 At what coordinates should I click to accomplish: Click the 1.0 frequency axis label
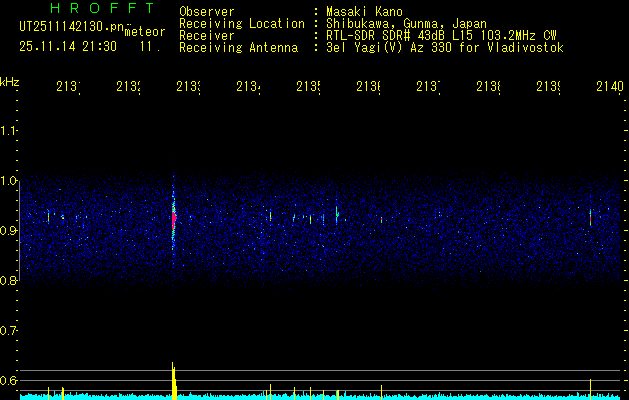pos(8,181)
